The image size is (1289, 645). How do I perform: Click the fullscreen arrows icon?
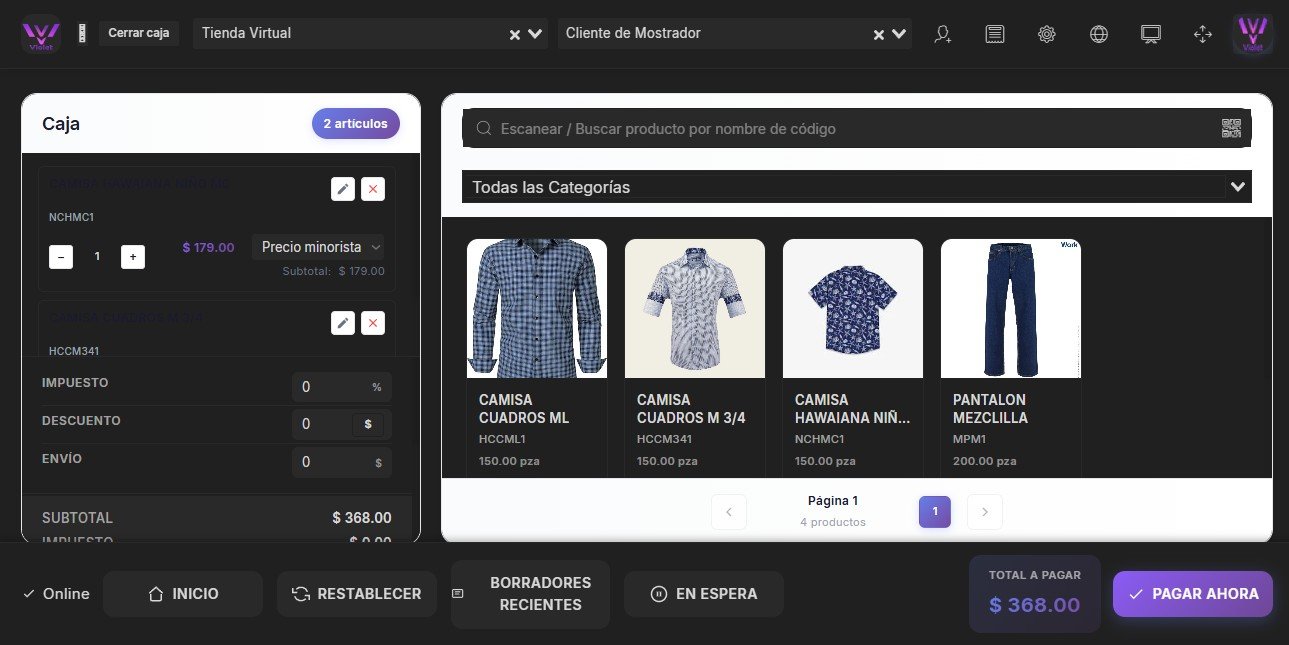1203,34
